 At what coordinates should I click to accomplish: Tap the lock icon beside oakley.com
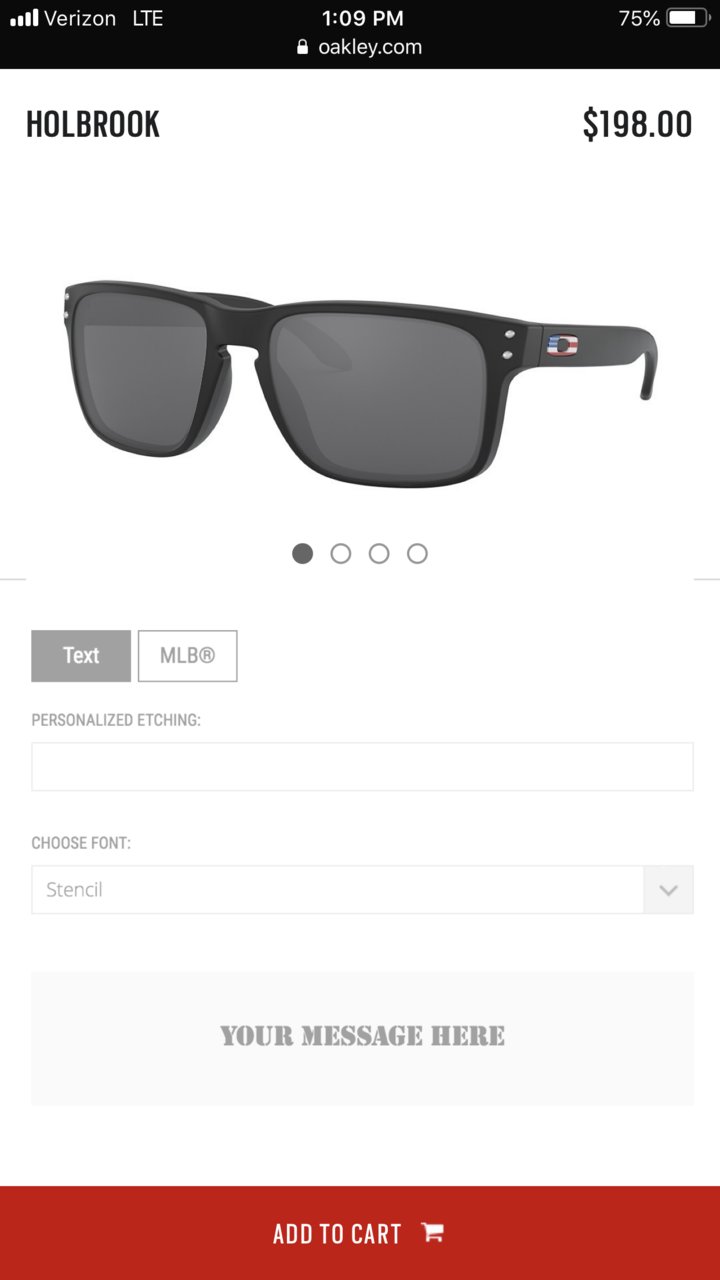point(303,47)
